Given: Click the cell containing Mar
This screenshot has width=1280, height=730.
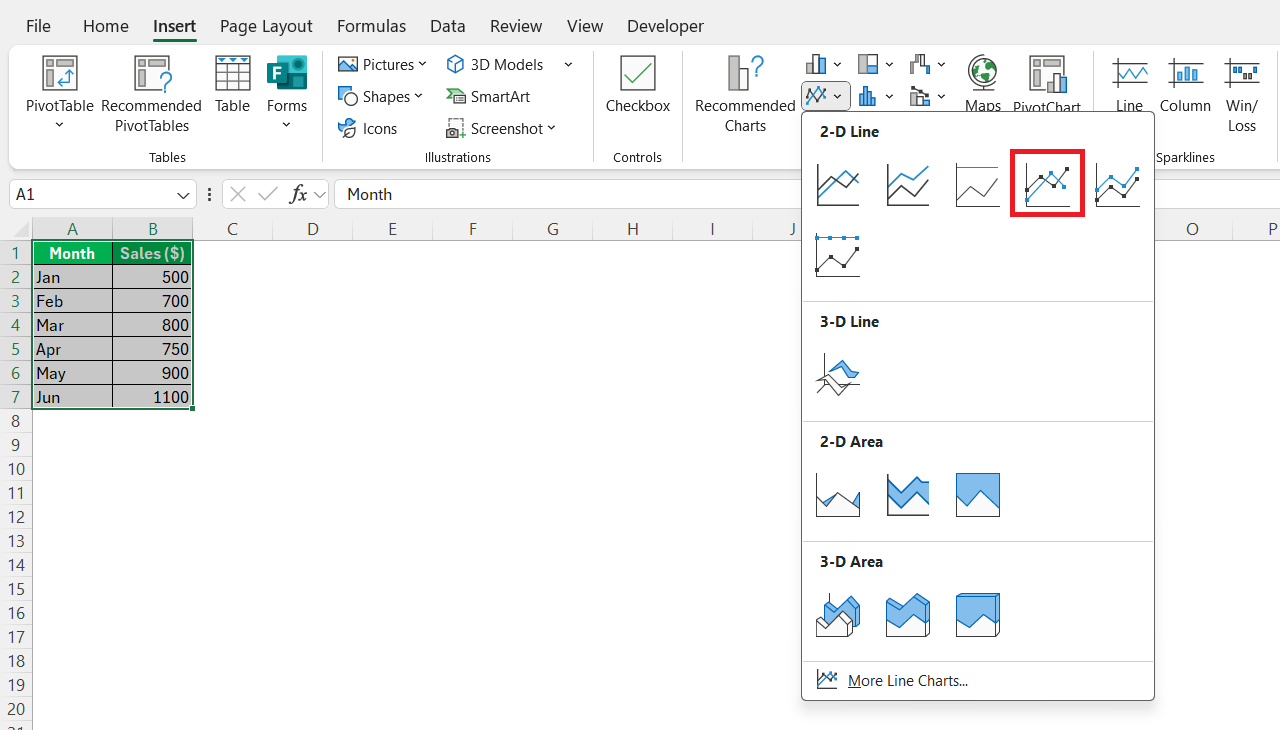Looking at the screenshot, I should pyautogui.click(x=73, y=325).
